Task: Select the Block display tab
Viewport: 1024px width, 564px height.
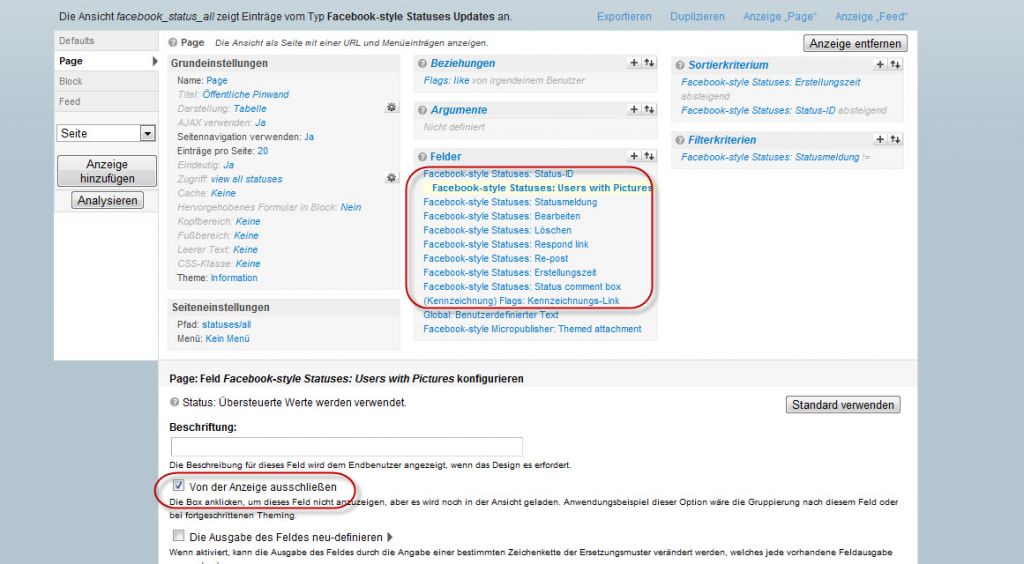Action: 71,81
